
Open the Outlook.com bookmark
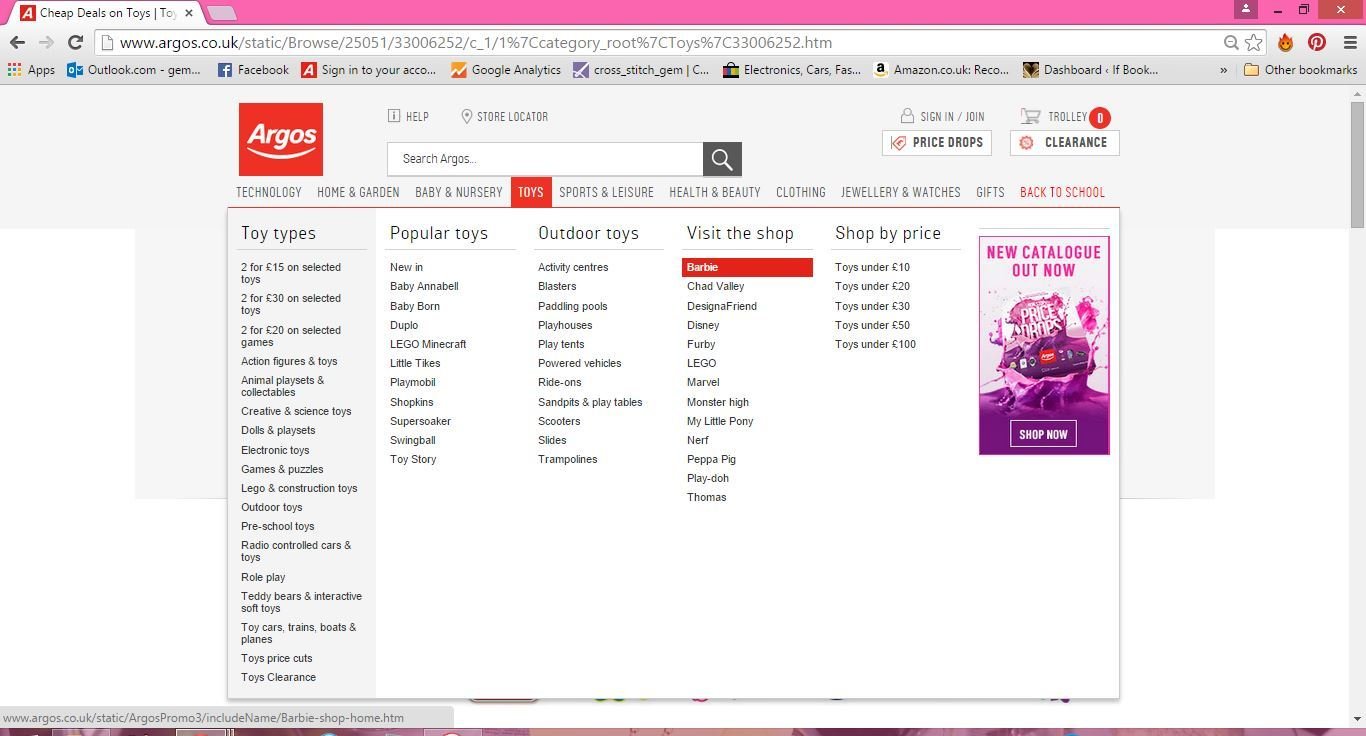(134, 70)
